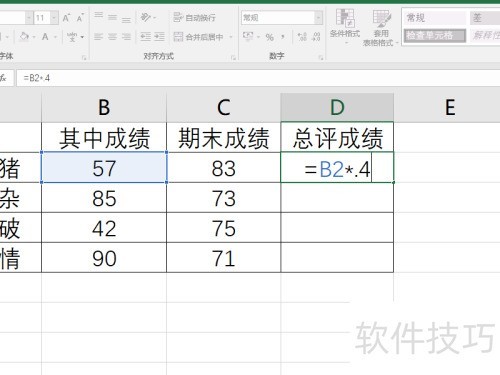500x375 pixels.
Task: Select the 解释性 (Explanatory) cell style
Action: [485, 35]
